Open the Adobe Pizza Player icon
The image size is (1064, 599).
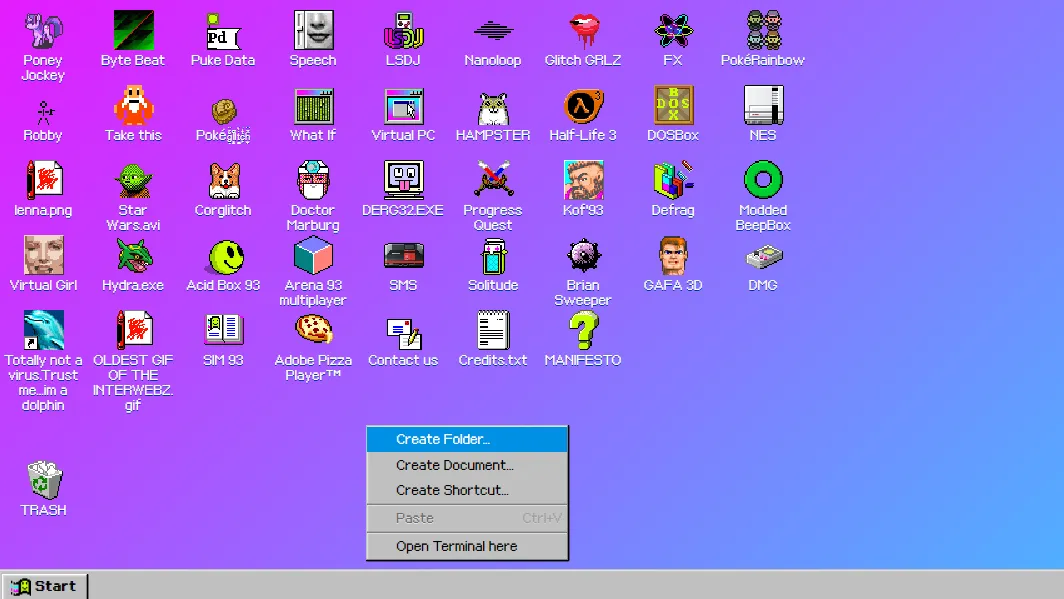click(x=313, y=332)
